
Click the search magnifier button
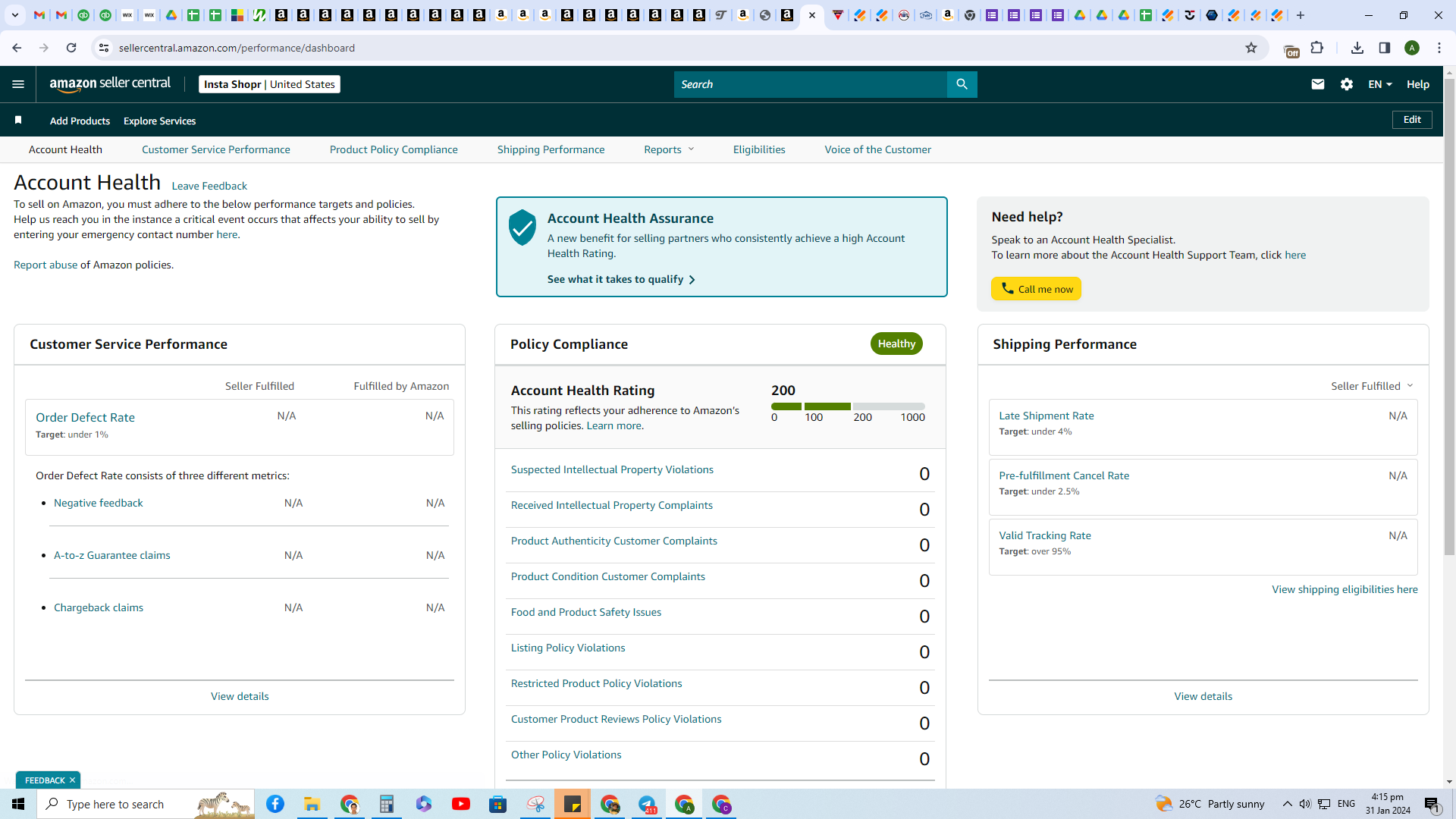962,84
